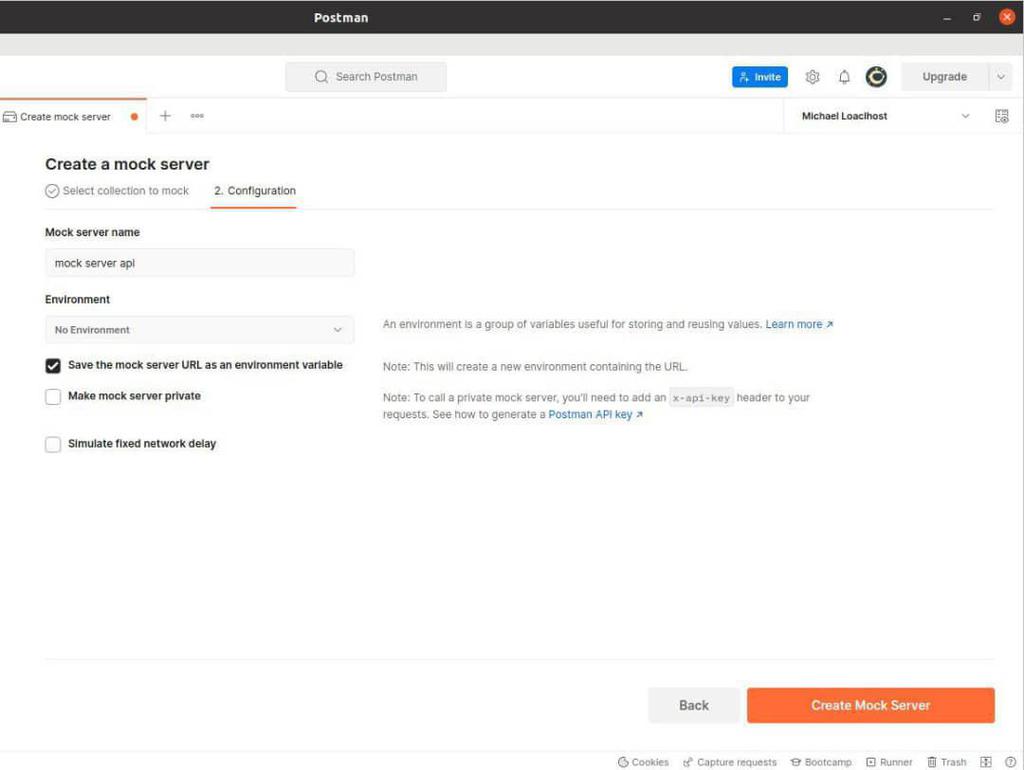1024x770 pixels.
Task: Open the new tab plus icon
Action: point(165,116)
